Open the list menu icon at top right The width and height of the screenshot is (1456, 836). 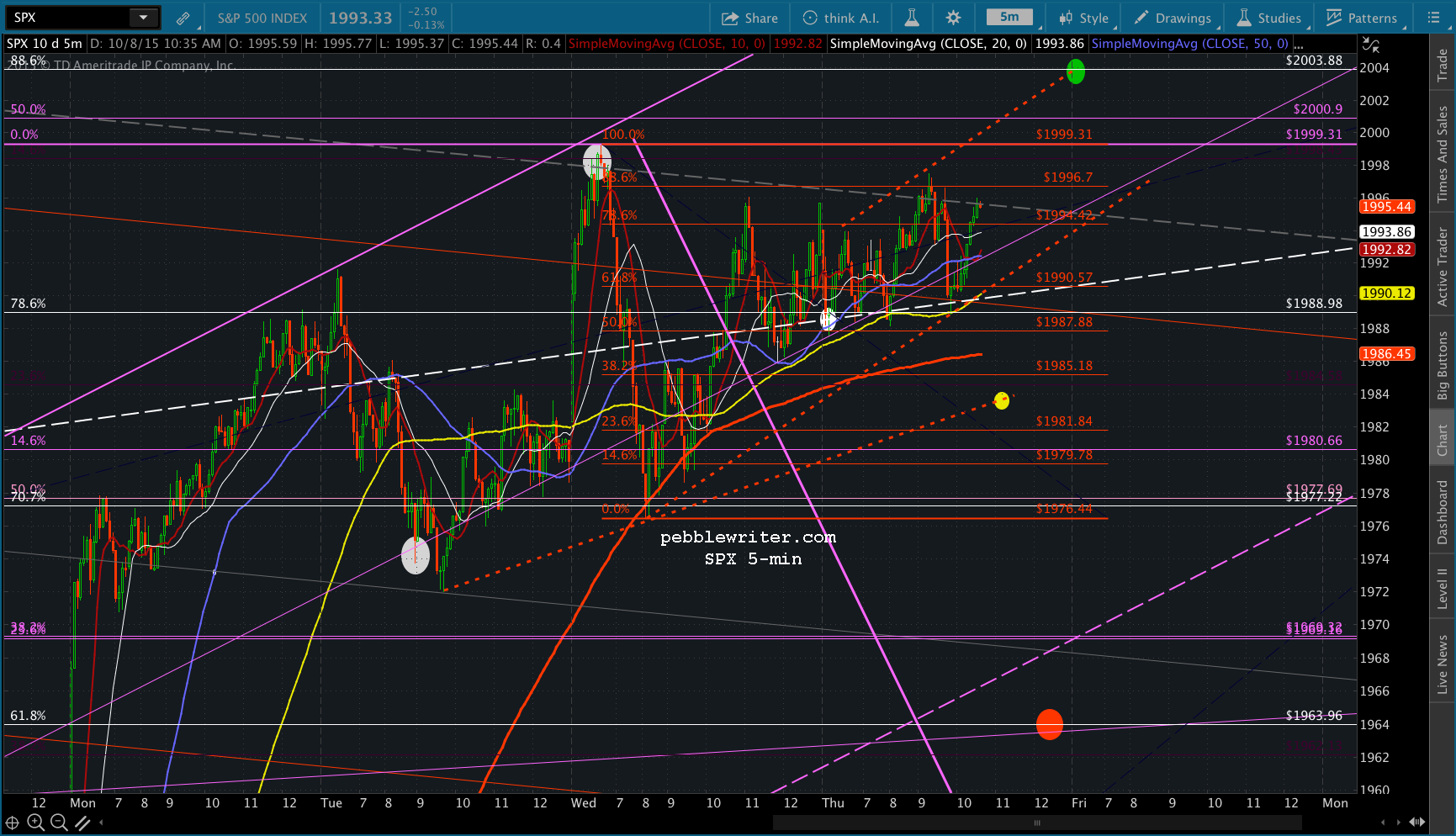tap(1433, 18)
